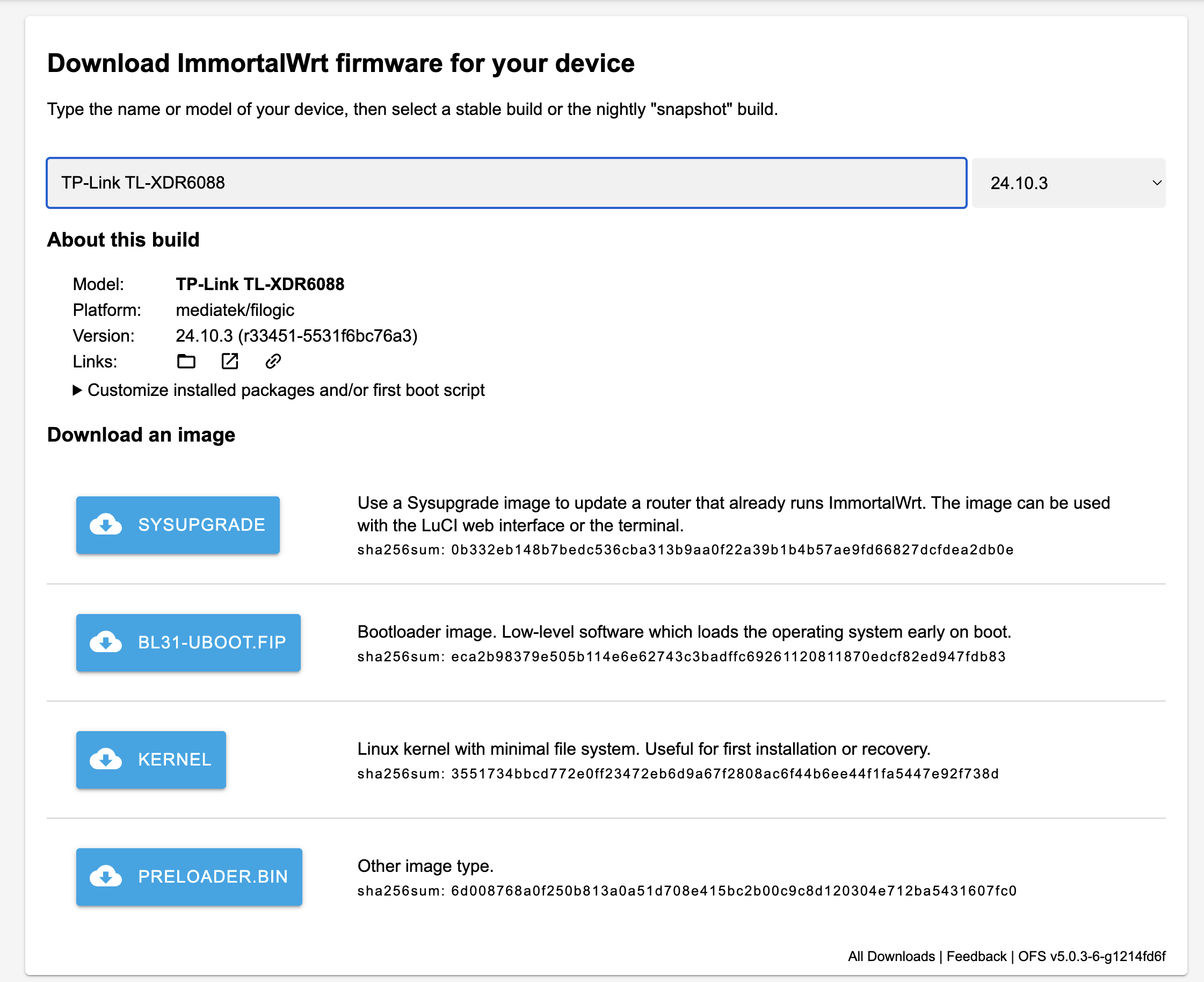Open the Feedback link
This screenshot has height=982, width=1204.
pyautogui.click(x=976, y=957)
